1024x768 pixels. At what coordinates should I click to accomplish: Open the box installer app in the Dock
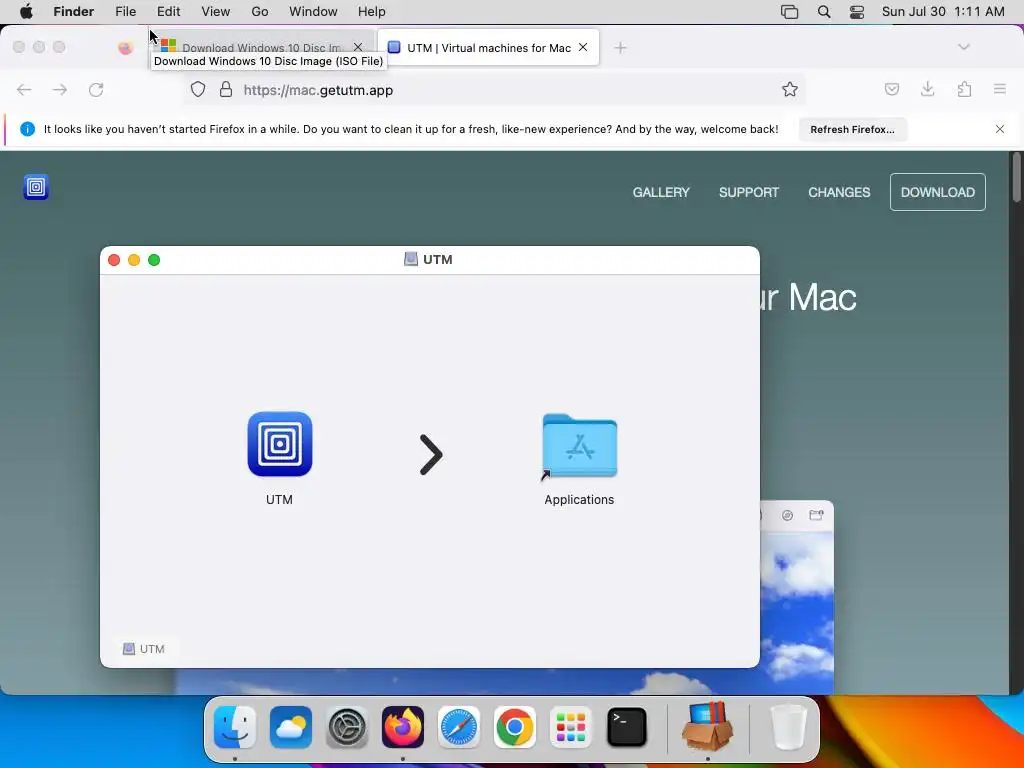click(x=708, y=726)
